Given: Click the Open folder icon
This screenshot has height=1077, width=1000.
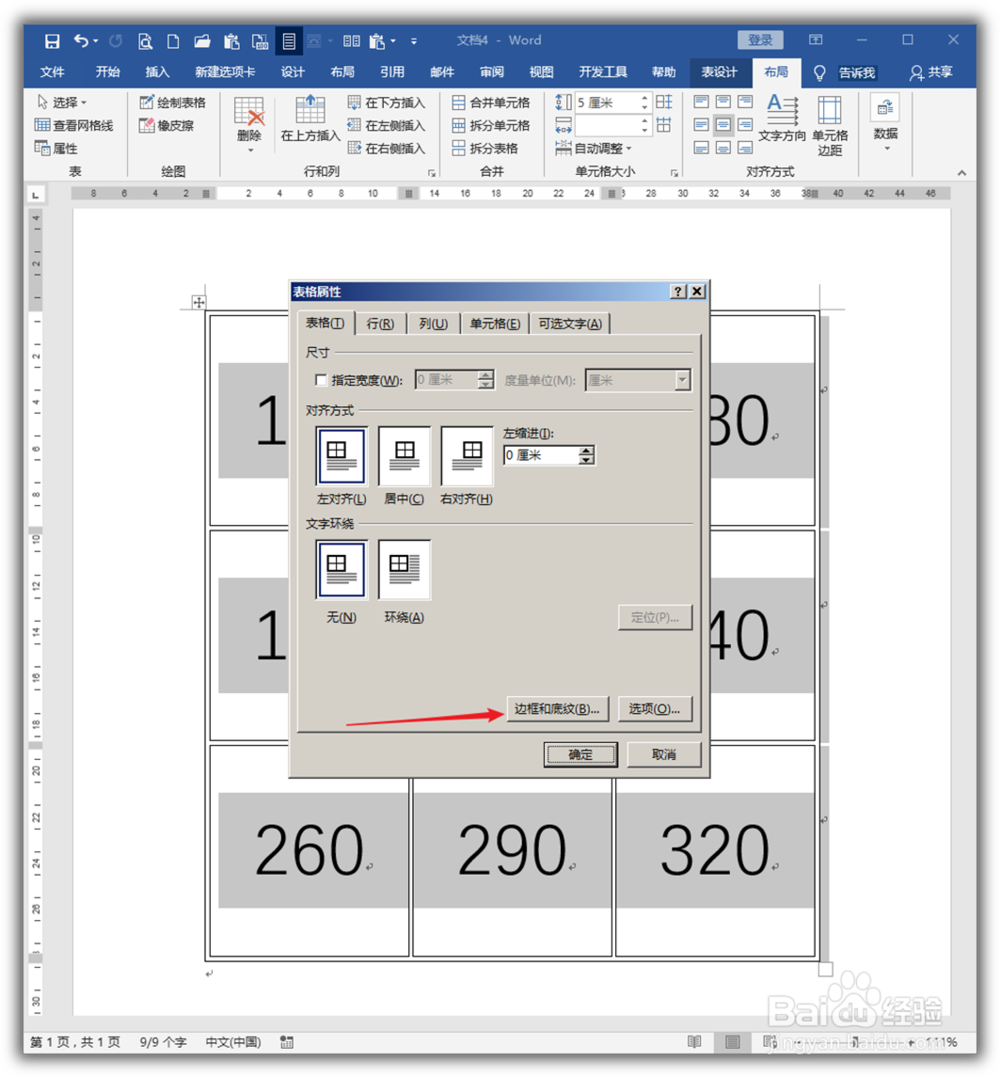Looking at the screenshot, I should [202, 41].
